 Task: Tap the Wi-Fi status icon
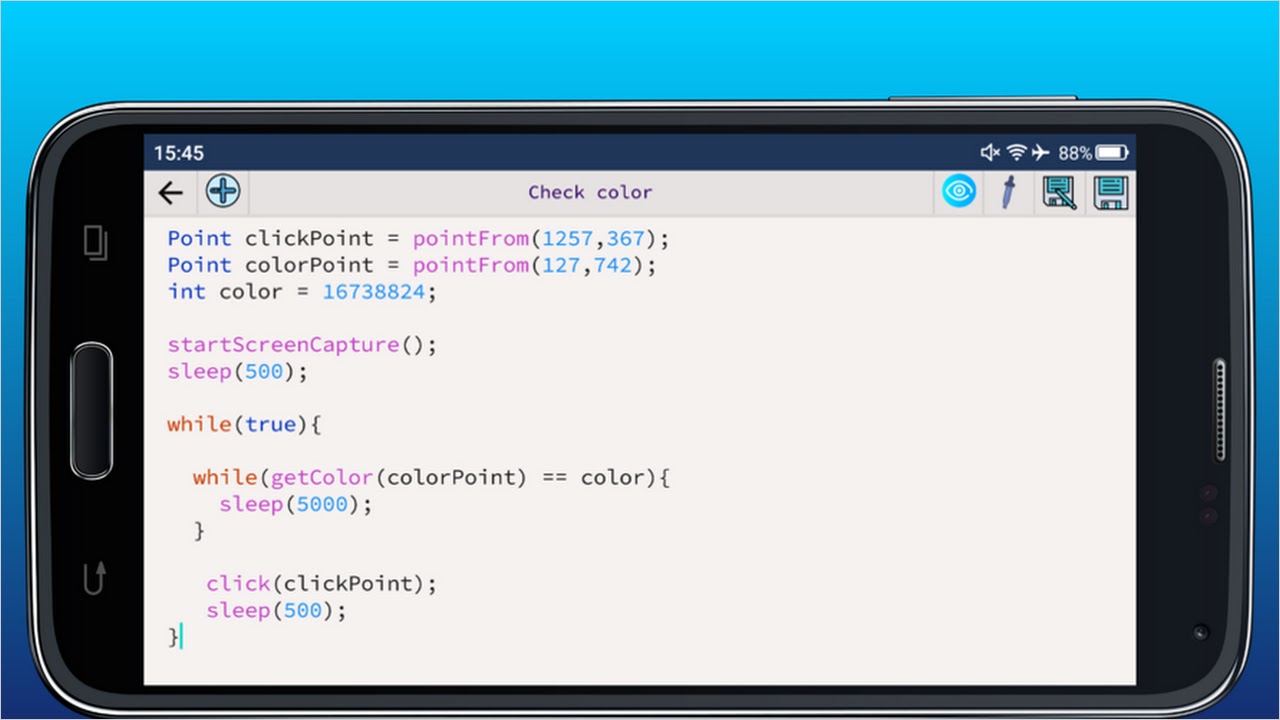pyautogui.click(x=1017, y=153)
